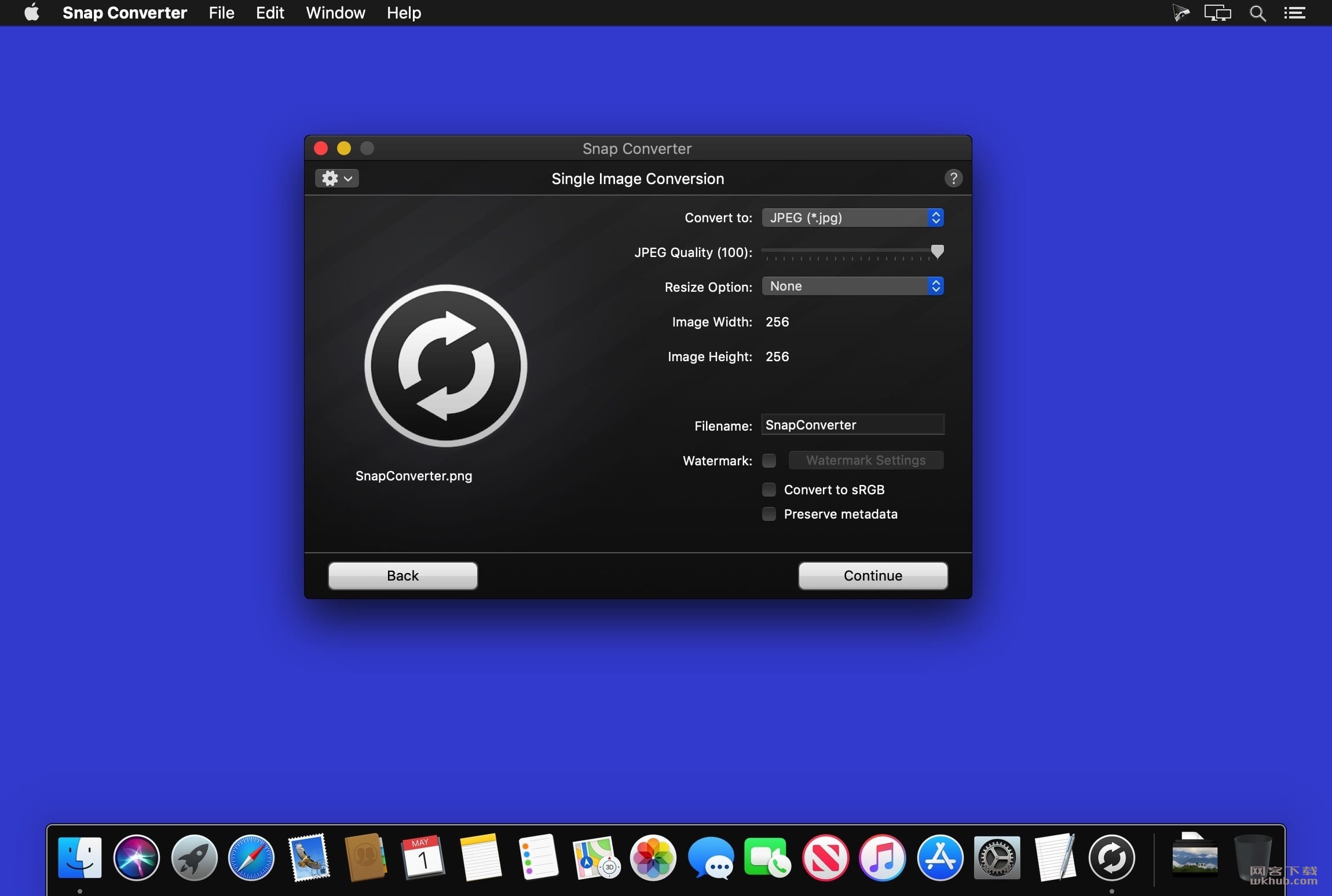This screenshot has width=1332, height=896.
Task: Open the Convert to format dropdown
Action: pyautogui.click(x=852, y=218)
